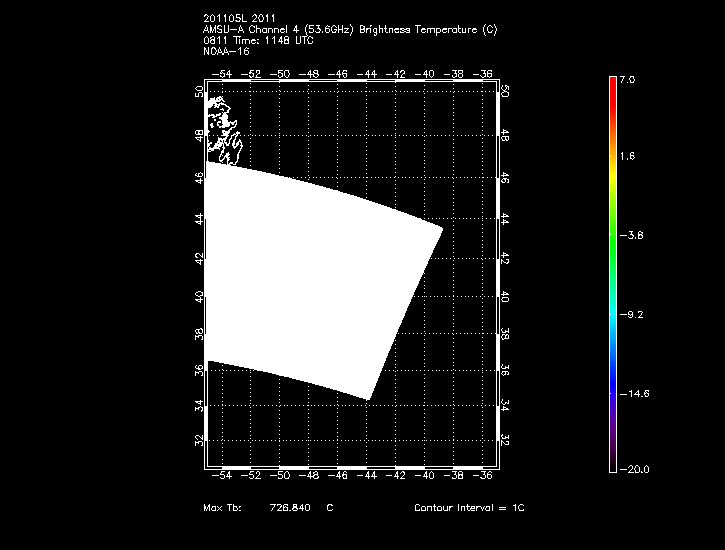The height and width of the screenshot is (550, 725).
Task: Click the white satellite swath data area
Action: tap(310, 280)
